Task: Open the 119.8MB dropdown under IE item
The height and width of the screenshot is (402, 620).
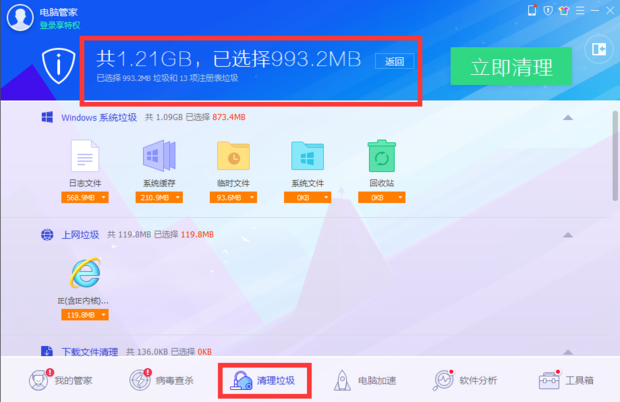Action: (85, 315)
